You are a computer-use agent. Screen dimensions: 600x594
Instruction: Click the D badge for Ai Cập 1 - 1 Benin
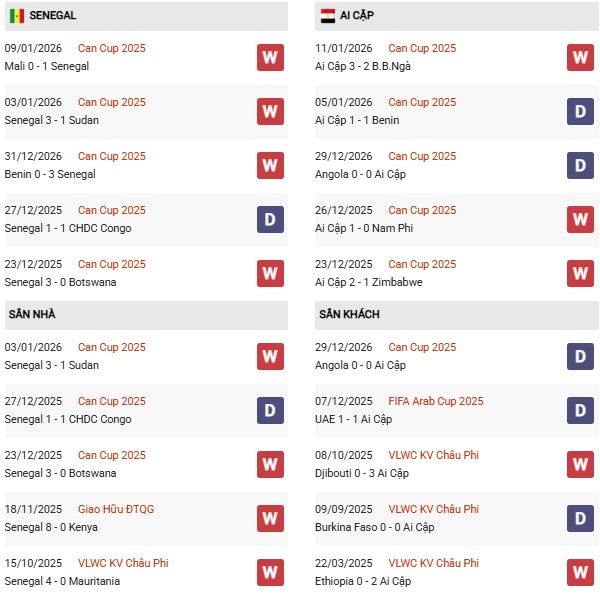click(580, 111)
